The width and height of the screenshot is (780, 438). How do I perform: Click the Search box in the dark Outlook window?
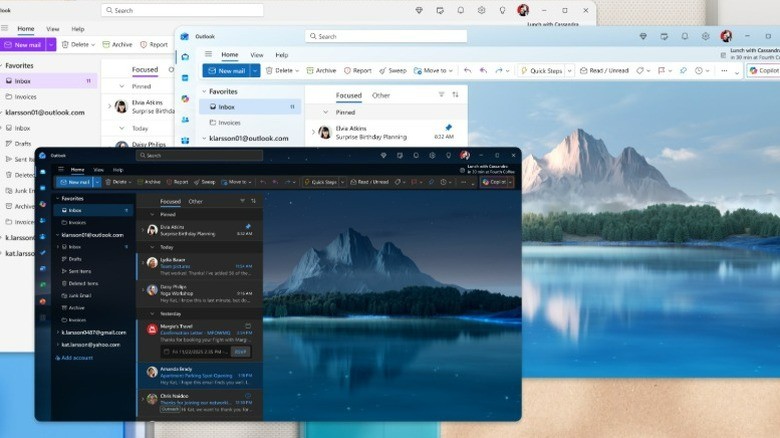pos(199,155)
